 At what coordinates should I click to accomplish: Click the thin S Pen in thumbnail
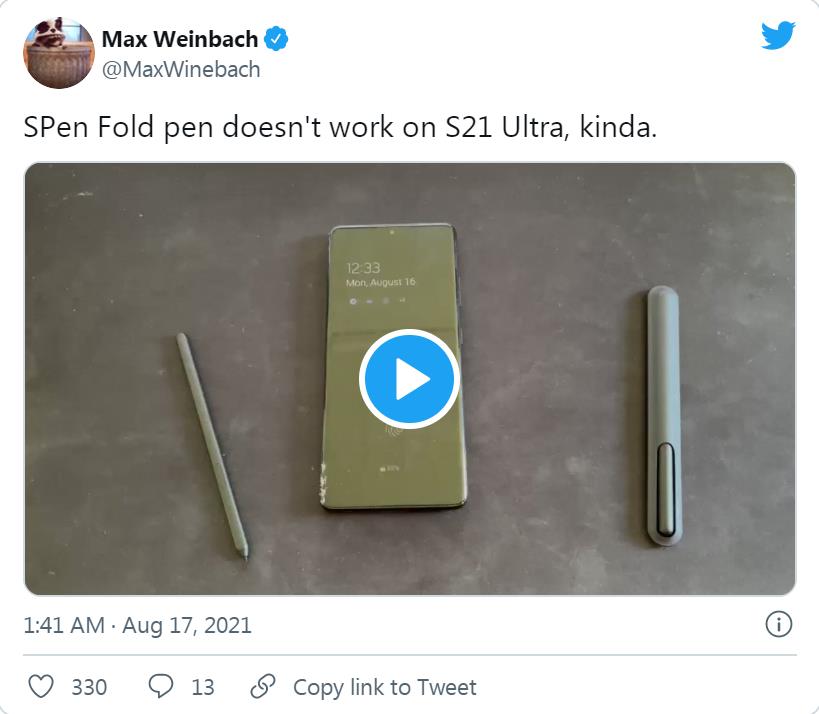click(x=212, y=447)
